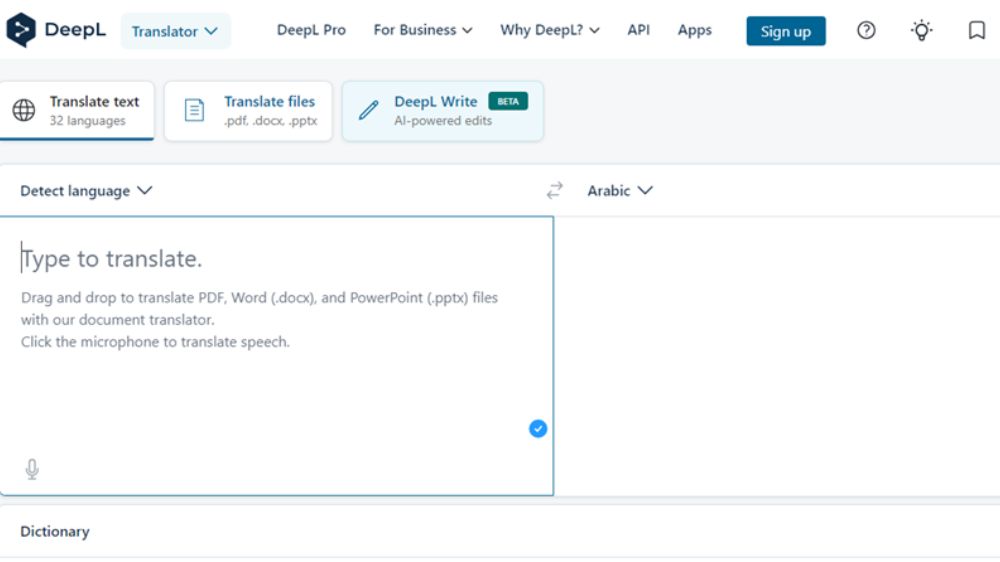This screenshot has height=562, width=1000.
Task: Open the DeepL Pro page
Action: pos(311,30)
